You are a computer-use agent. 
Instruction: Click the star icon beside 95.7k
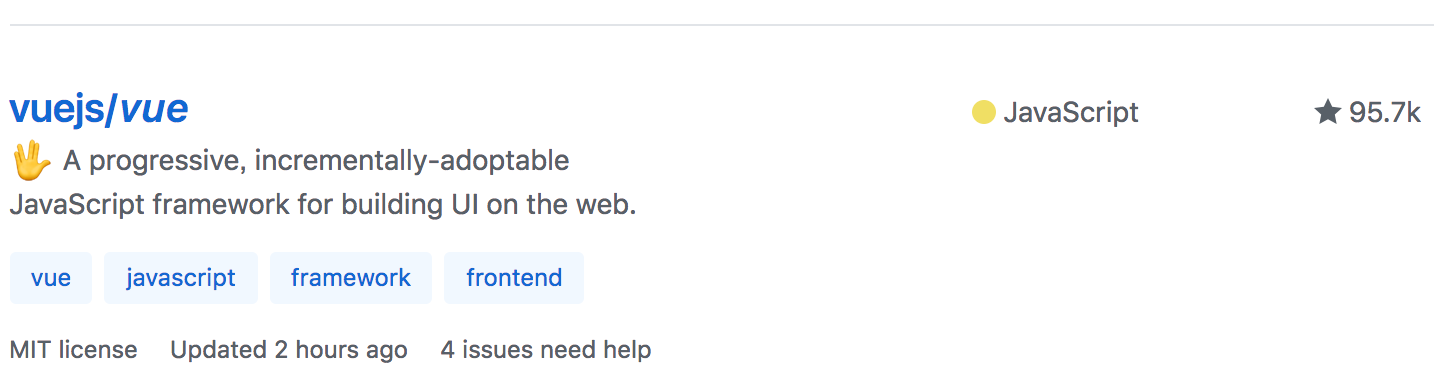tap(1327, 112)
